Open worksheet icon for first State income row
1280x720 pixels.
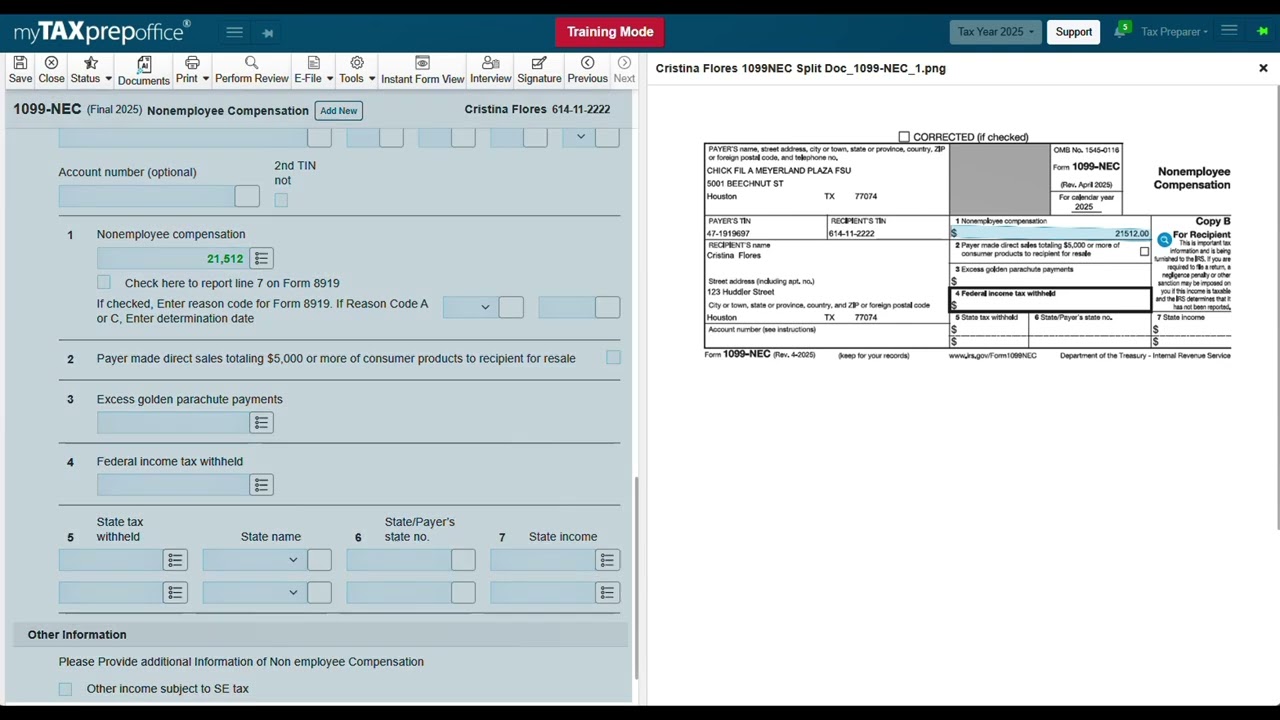coord(607,561)
